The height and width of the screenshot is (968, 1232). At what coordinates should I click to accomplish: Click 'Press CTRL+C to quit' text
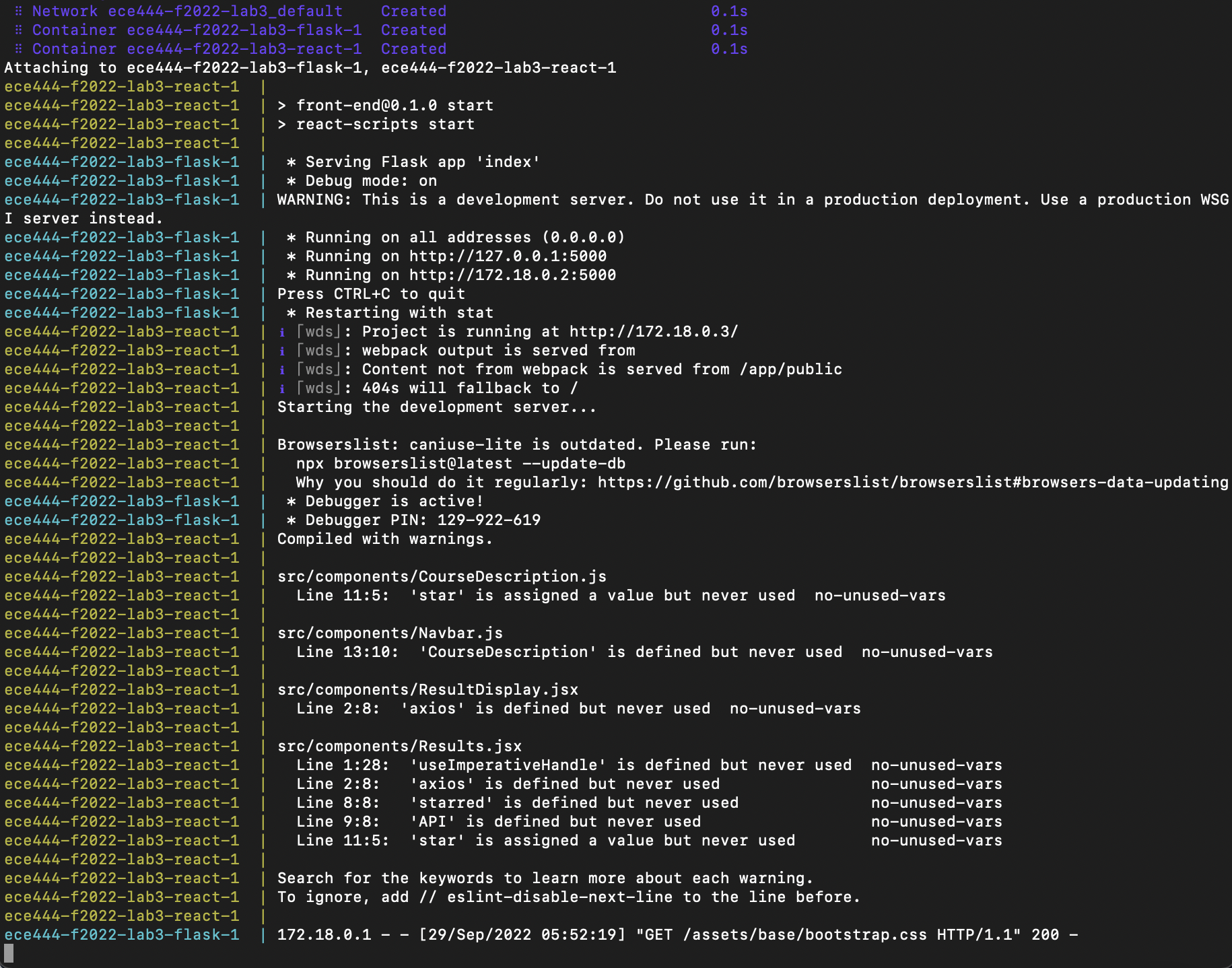(371, 294)
